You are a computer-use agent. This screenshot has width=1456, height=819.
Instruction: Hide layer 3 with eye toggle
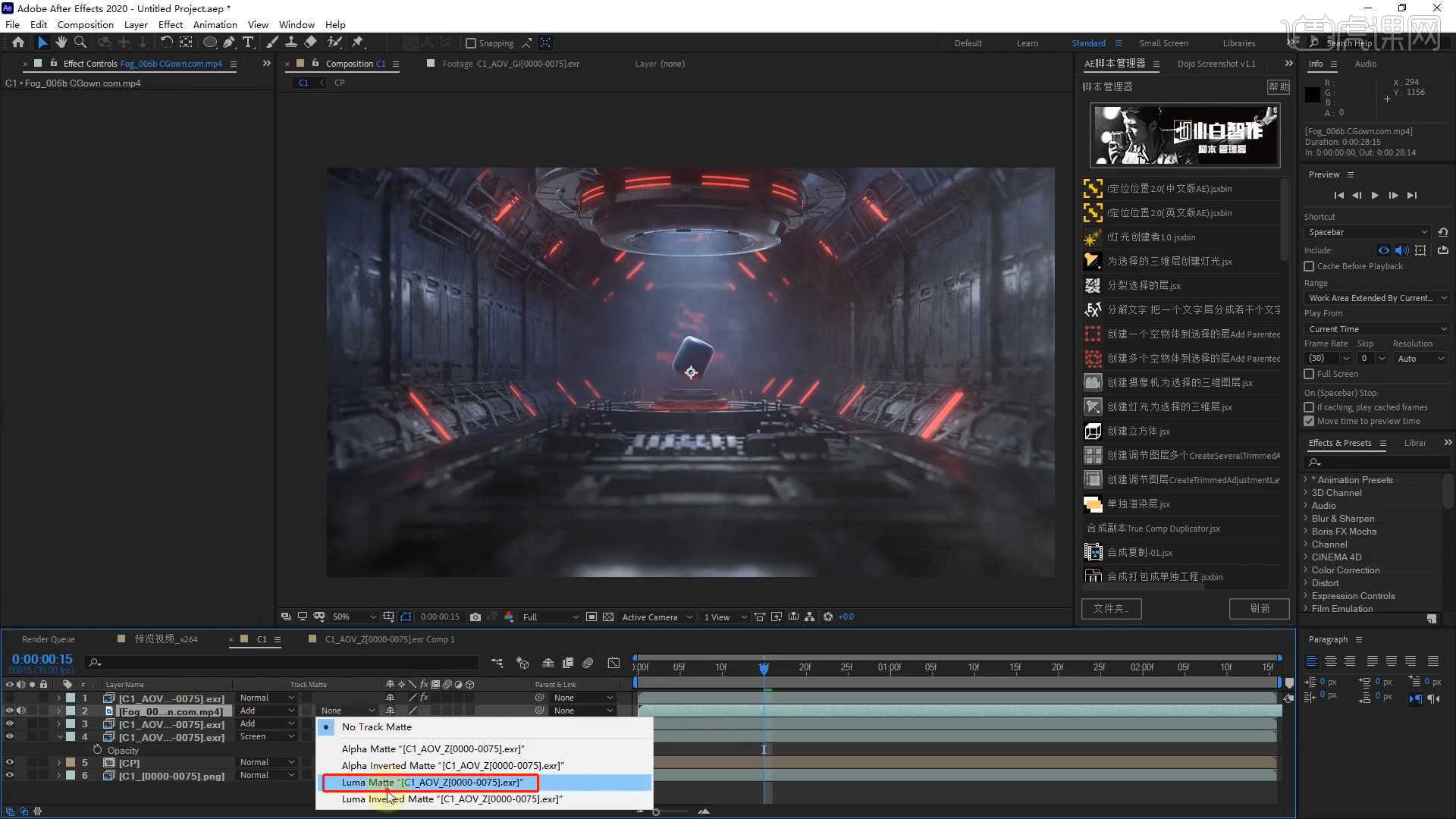coord(9,723)
